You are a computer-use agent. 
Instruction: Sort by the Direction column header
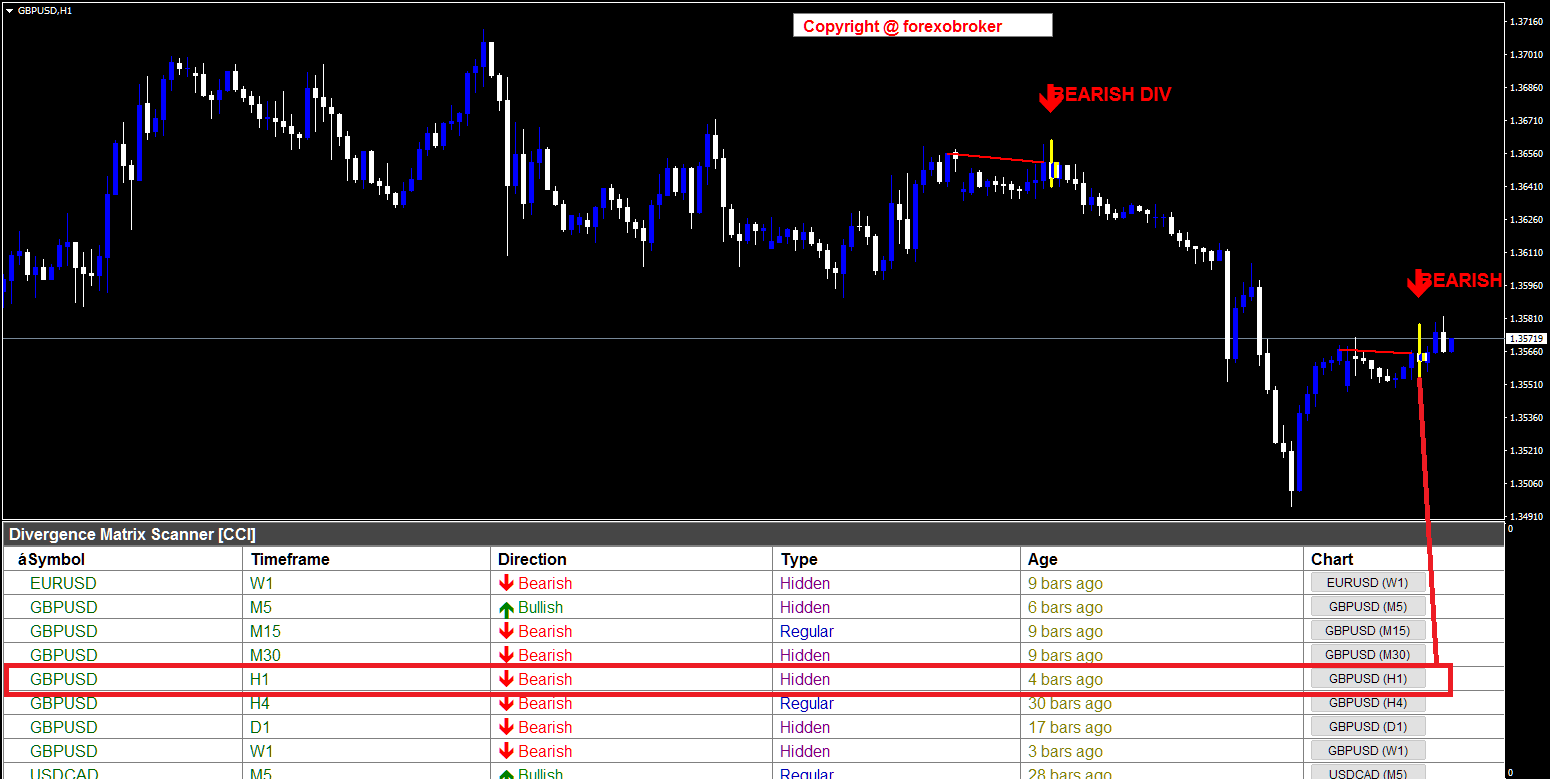(632, 559)
